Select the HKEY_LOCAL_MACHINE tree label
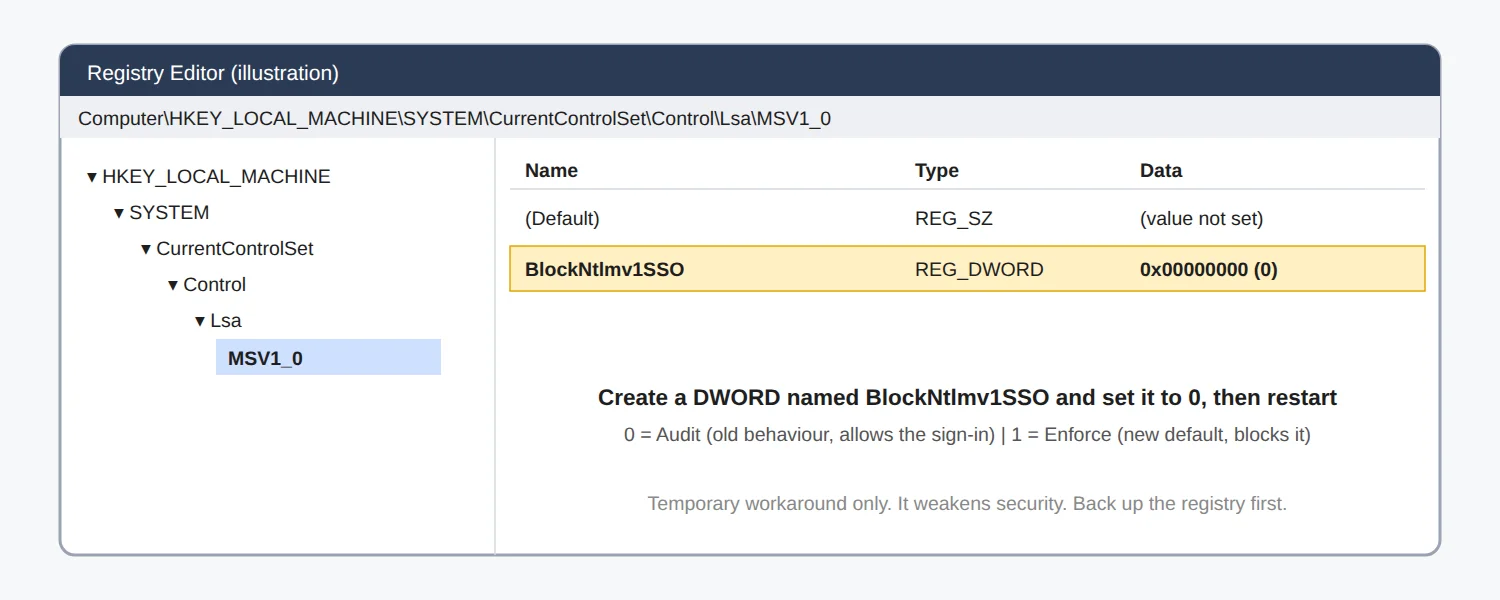1500x600 pixels. point(216,177)
